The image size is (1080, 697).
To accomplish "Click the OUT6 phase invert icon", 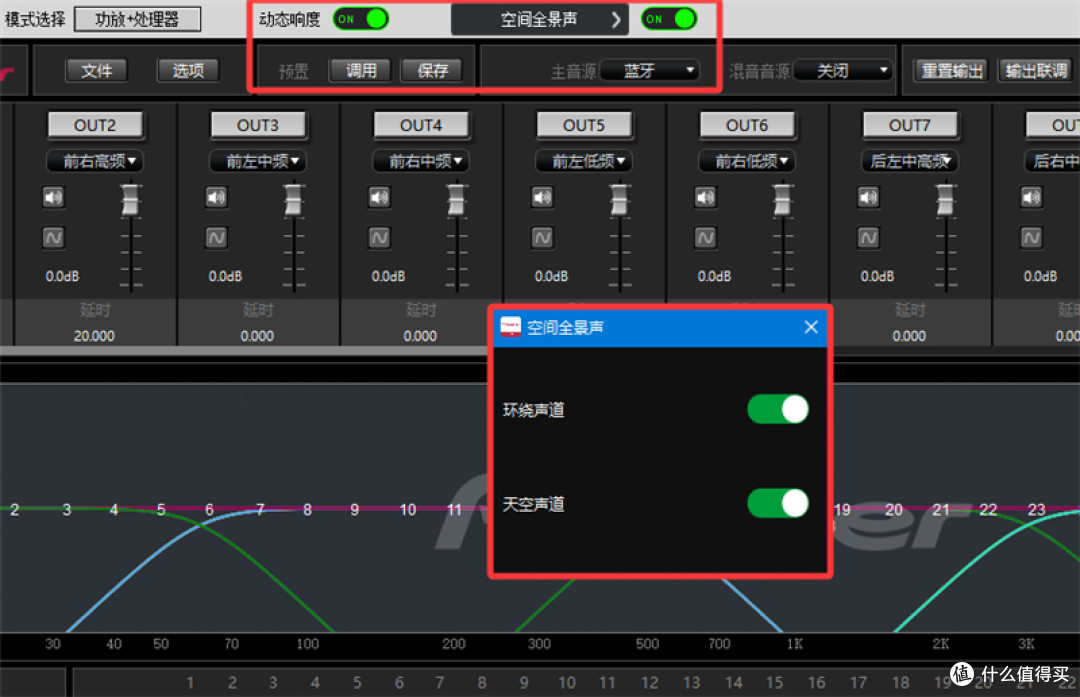I will pyautogui.click(x=705, y=238).
